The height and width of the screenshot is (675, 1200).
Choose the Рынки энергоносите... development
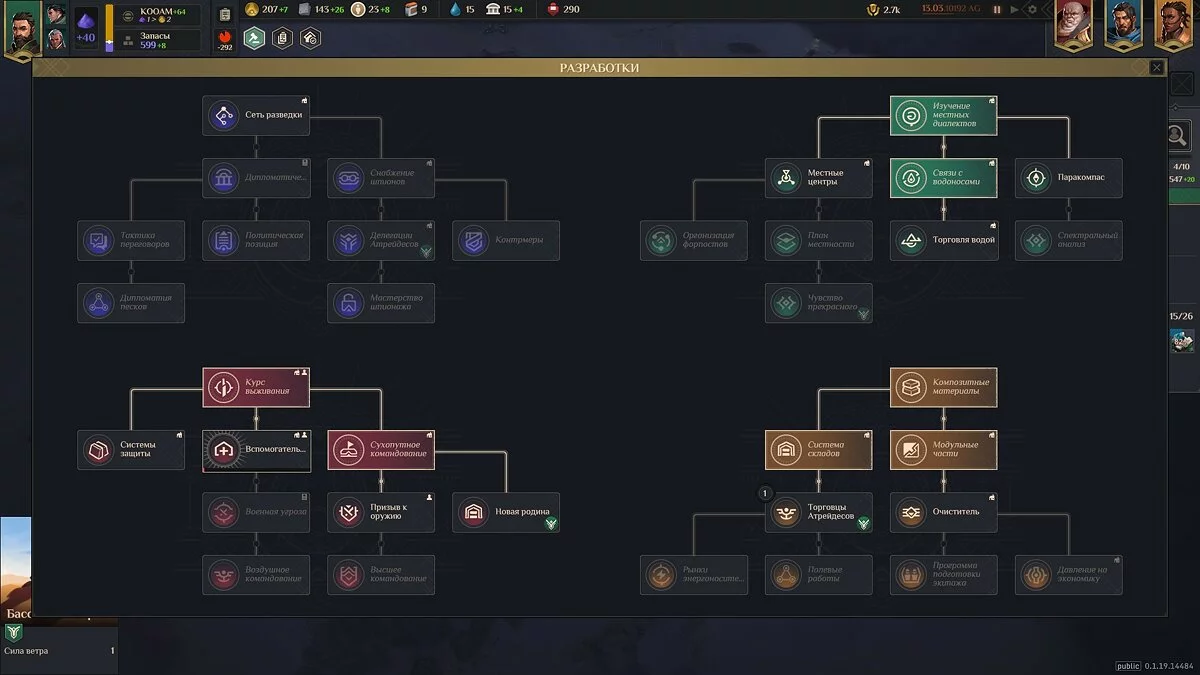pyautogui.click(x=694, y=575)
